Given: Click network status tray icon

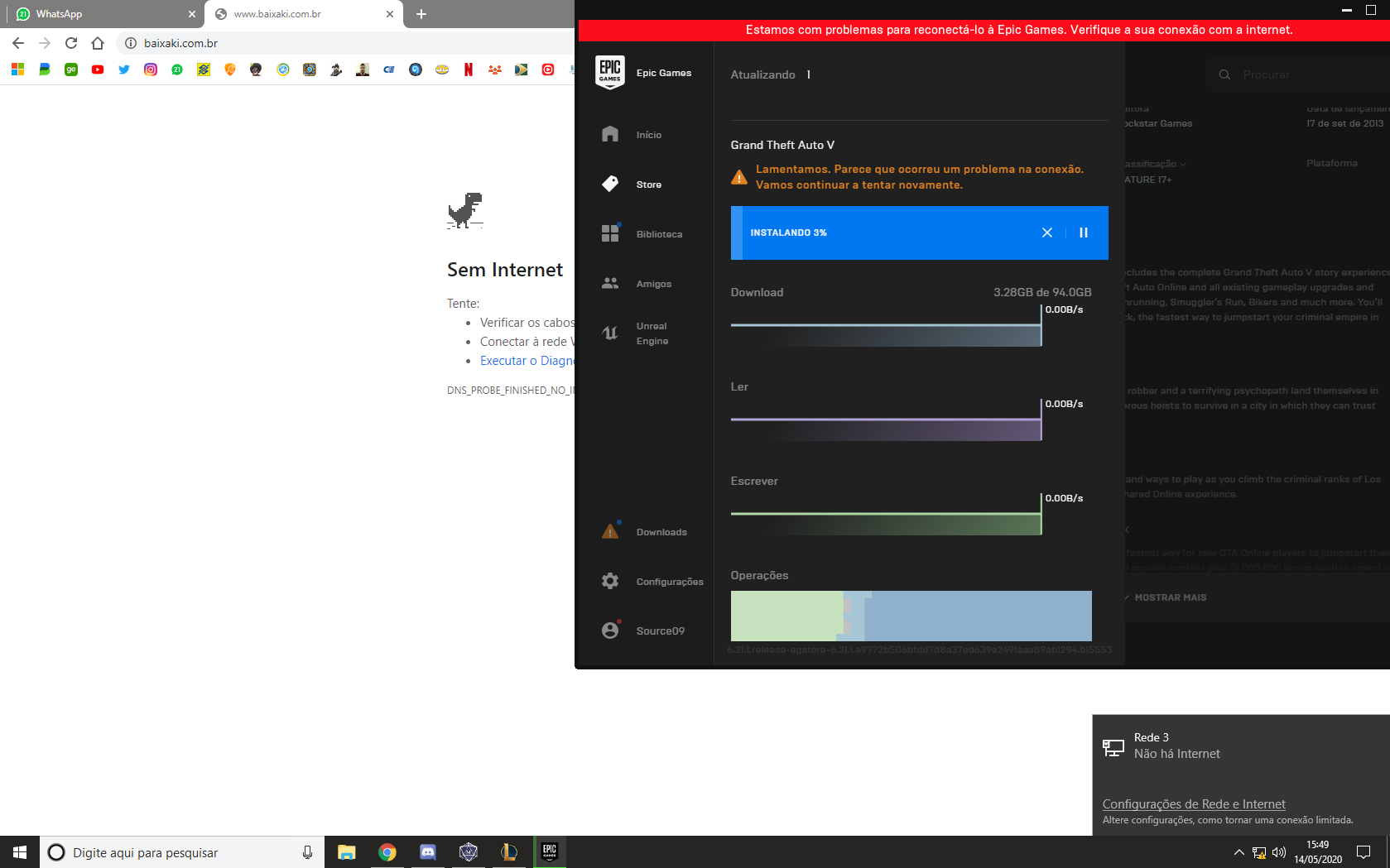Looking at the screenshot, I should coord(1259,852).
